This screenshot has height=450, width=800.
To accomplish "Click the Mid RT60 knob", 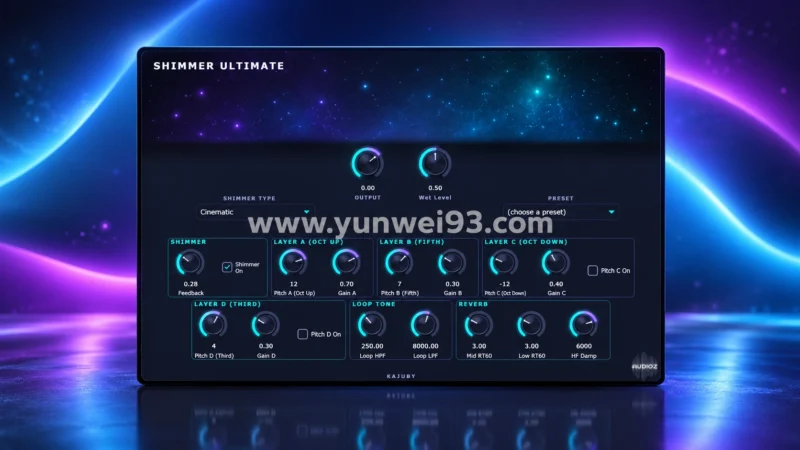I will pos(479,324).
